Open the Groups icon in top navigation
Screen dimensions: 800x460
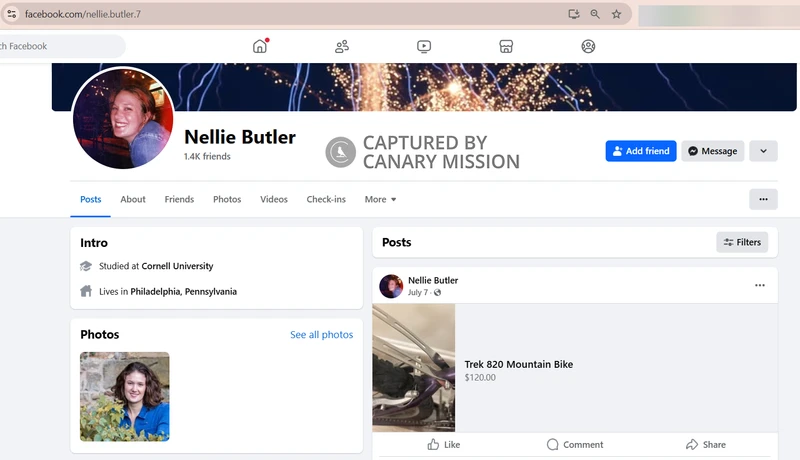(588, 46)
